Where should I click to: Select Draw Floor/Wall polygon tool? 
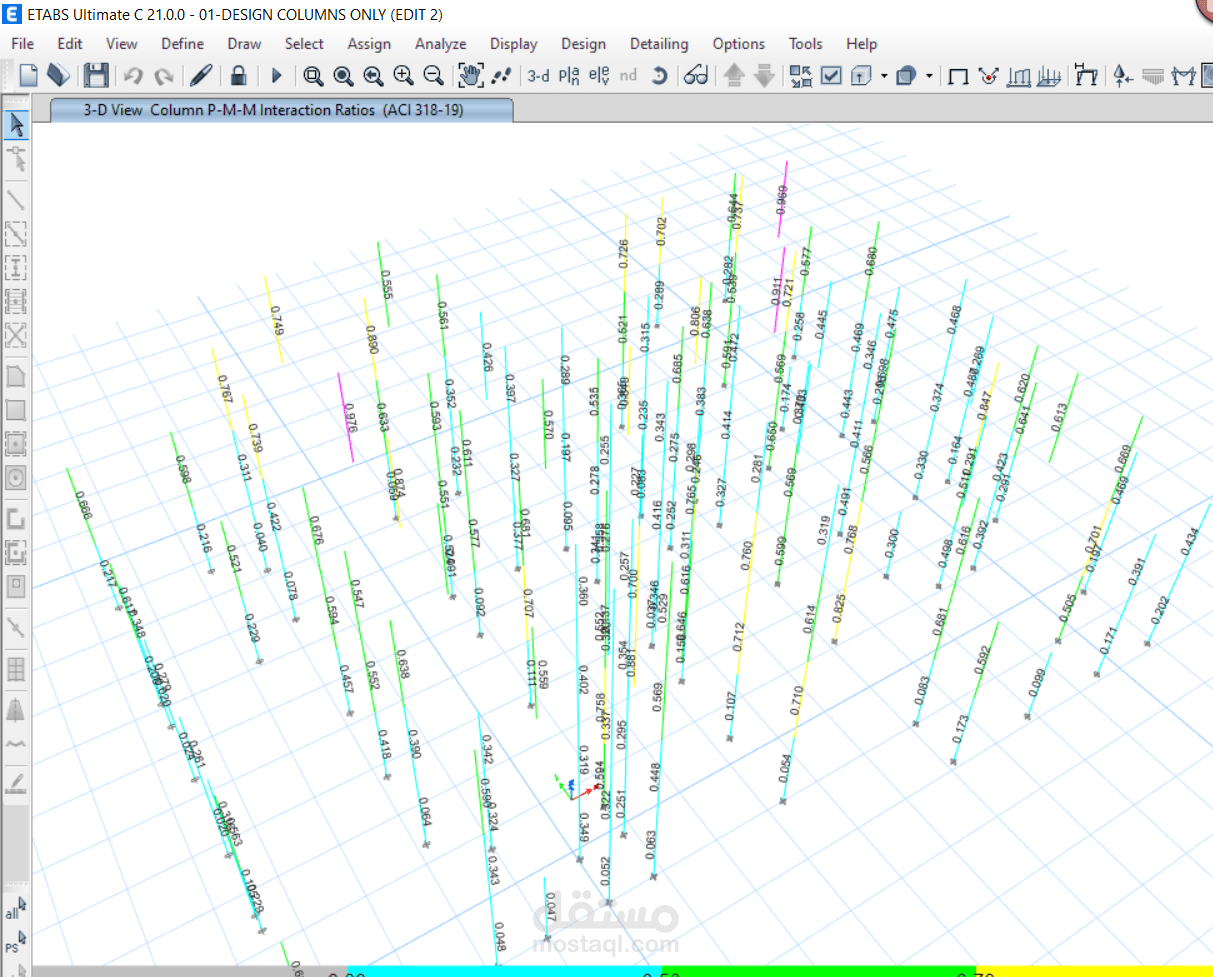[x=16, y=377]
